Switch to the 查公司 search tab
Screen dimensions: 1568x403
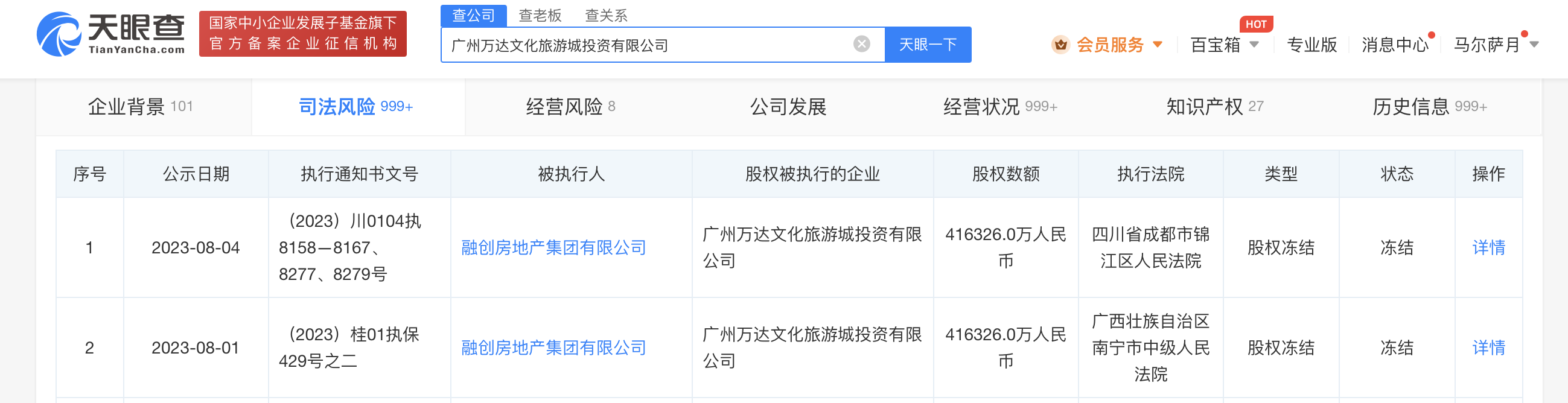click(x=474, y=15)
